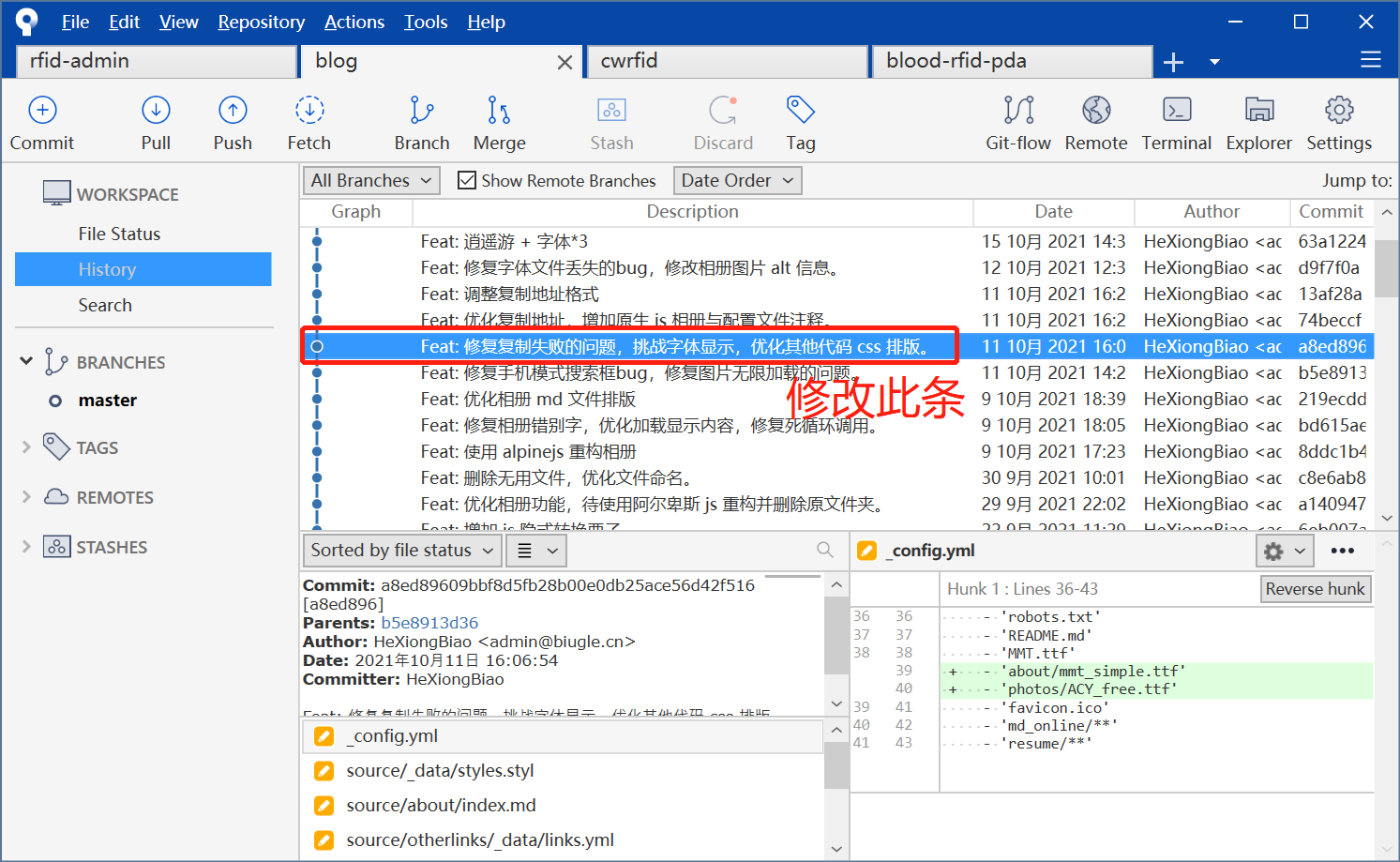Screen dimensions: 1400x862
Task: Select History in the sidebar
Action: click(x=143, y=269)
